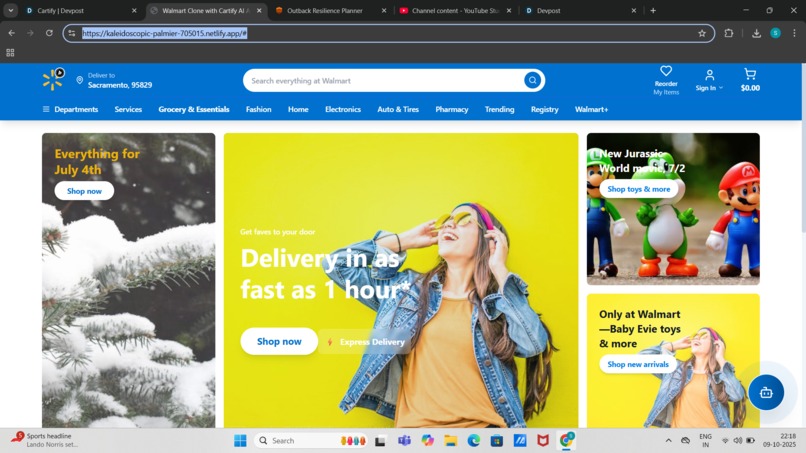Click the Windows taskbar Search box
The width and height of the screenshot is (806, 453).
[310, 441]
